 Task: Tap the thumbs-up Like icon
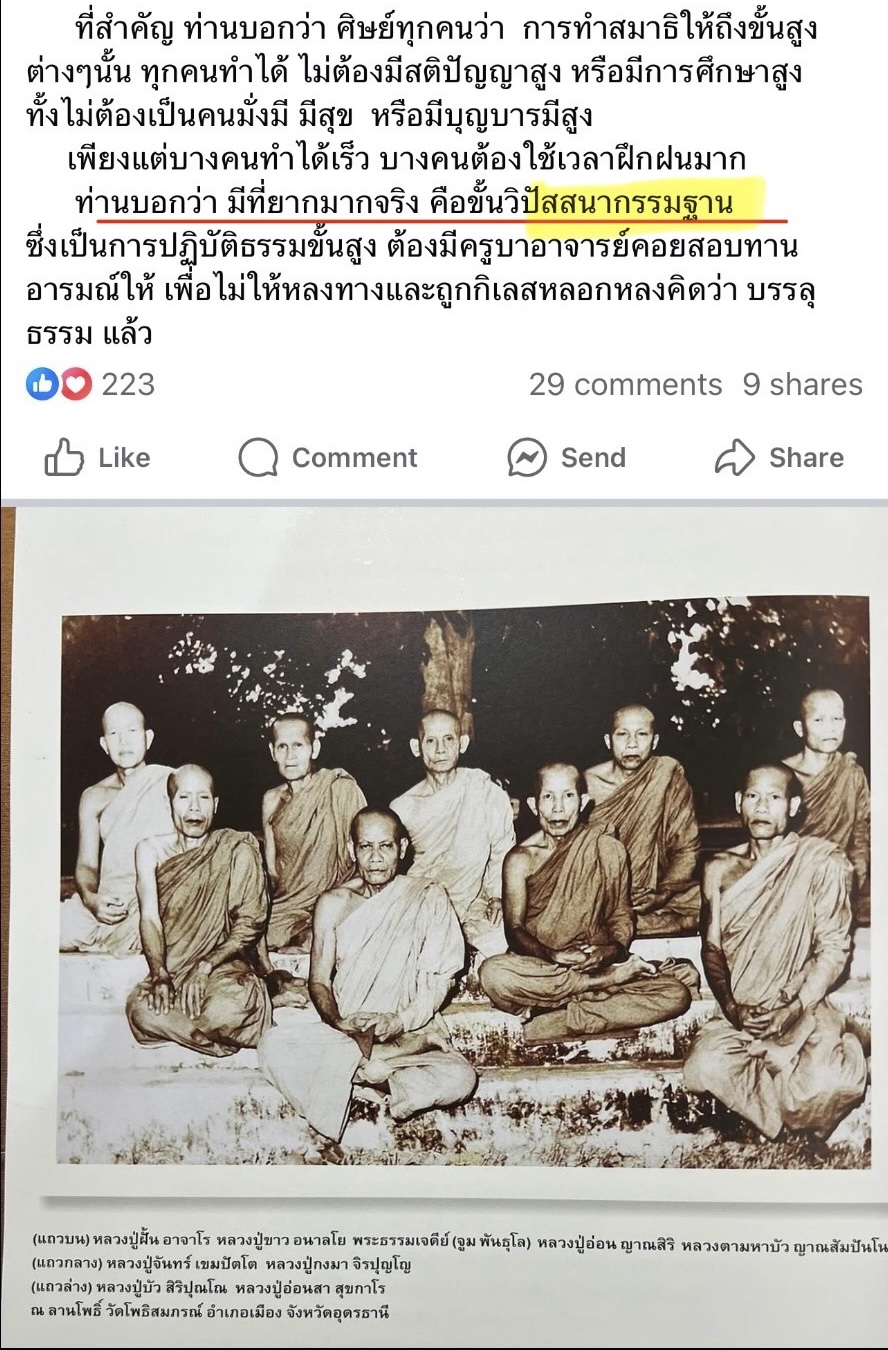65,457
